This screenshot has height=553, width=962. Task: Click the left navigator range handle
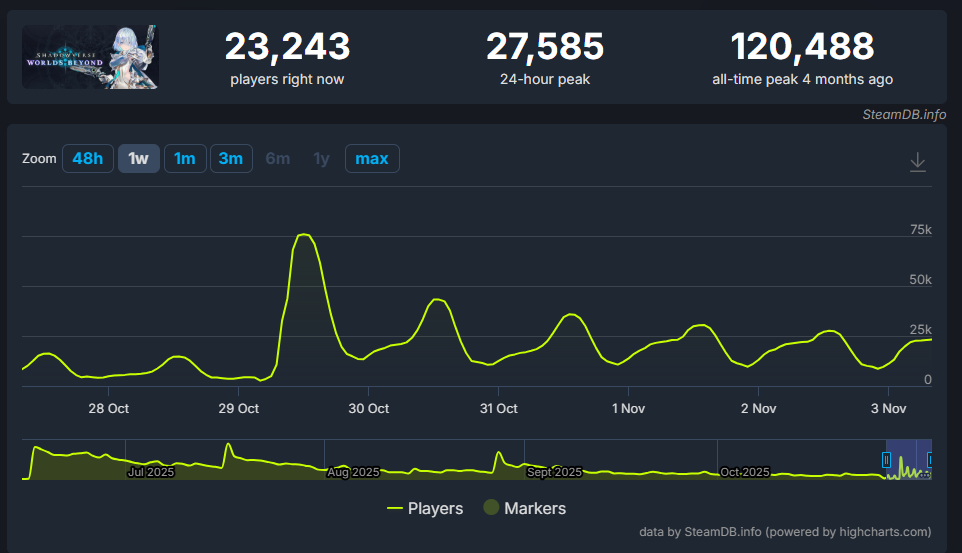886,460
